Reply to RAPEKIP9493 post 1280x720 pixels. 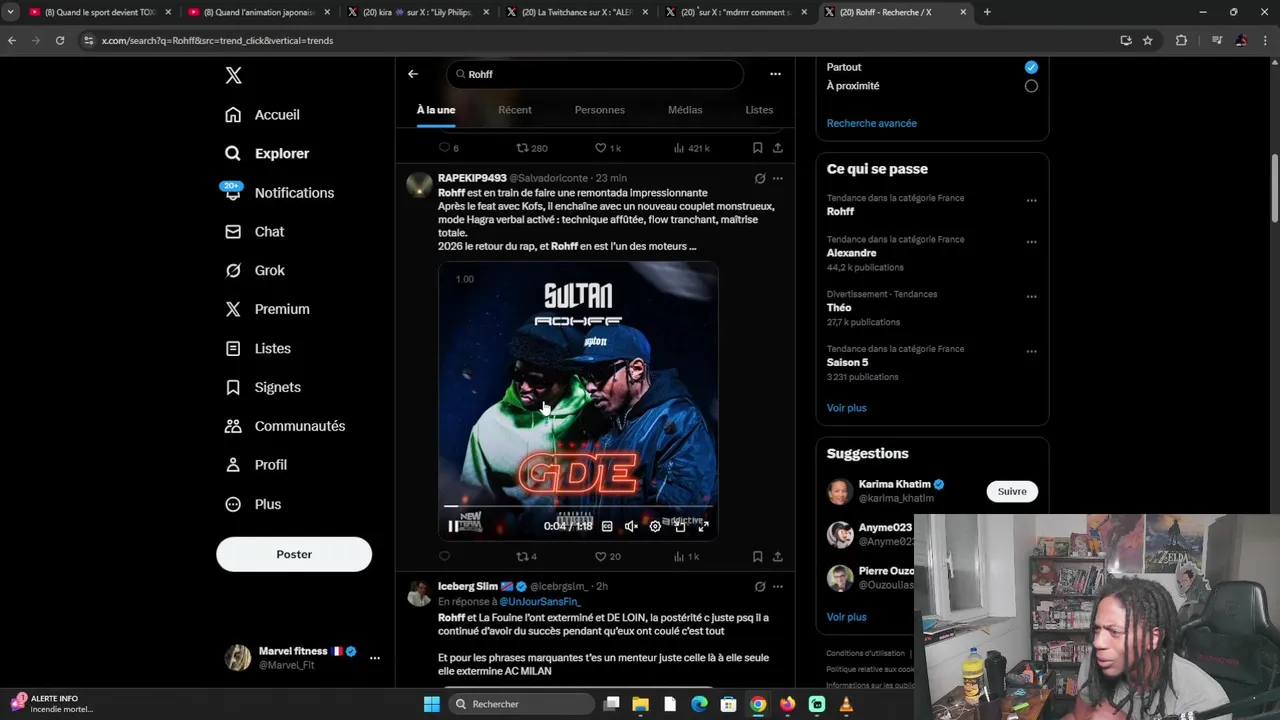pos(444,557)
